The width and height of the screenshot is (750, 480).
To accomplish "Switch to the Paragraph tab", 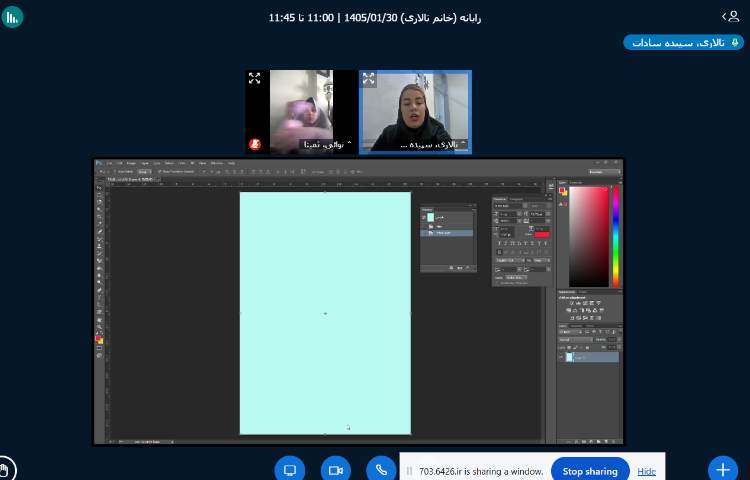I will pyautogui.click(x=516, y=199).
